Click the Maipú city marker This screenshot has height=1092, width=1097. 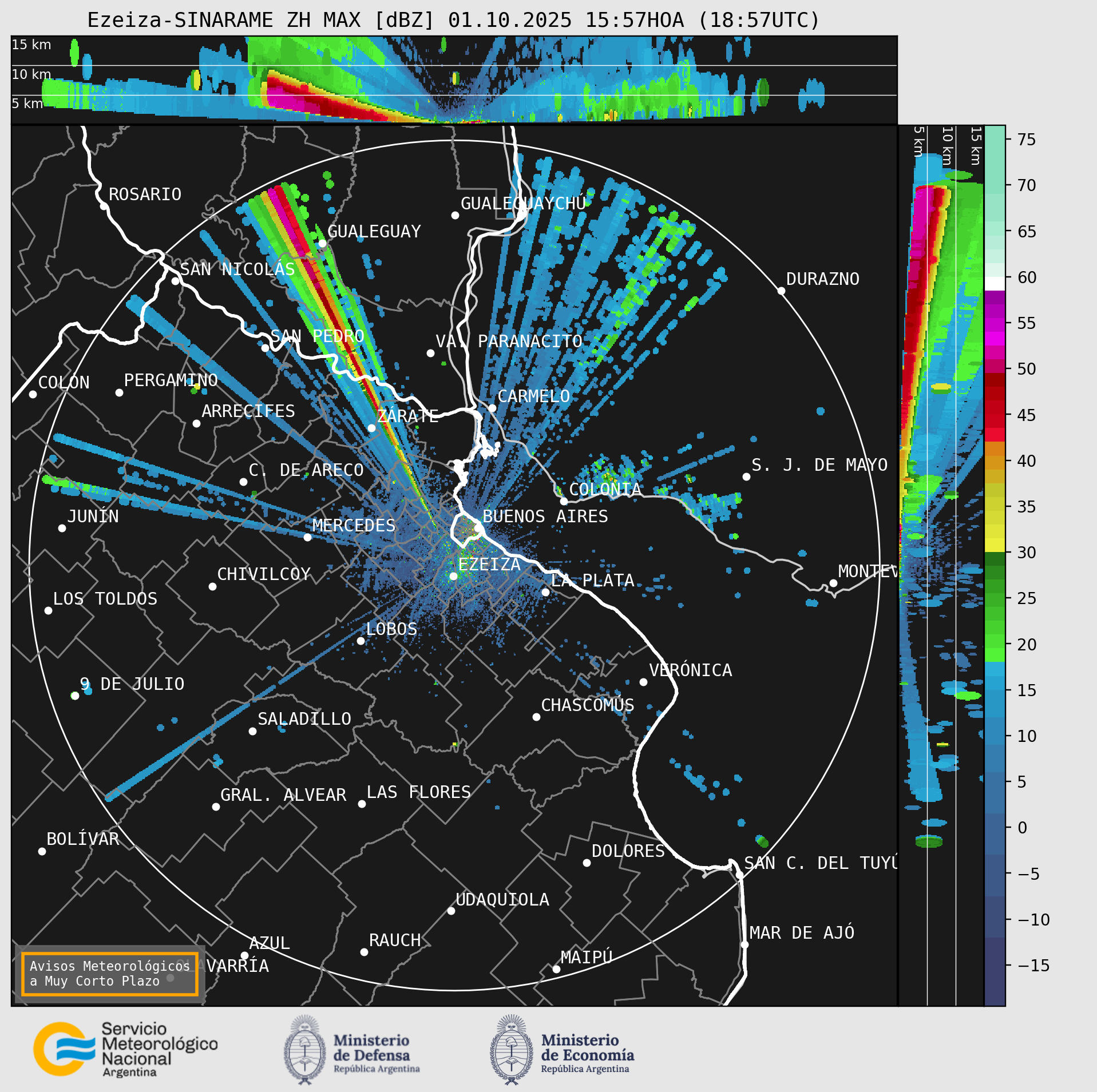pyautogui.click(x=556, y=969)
